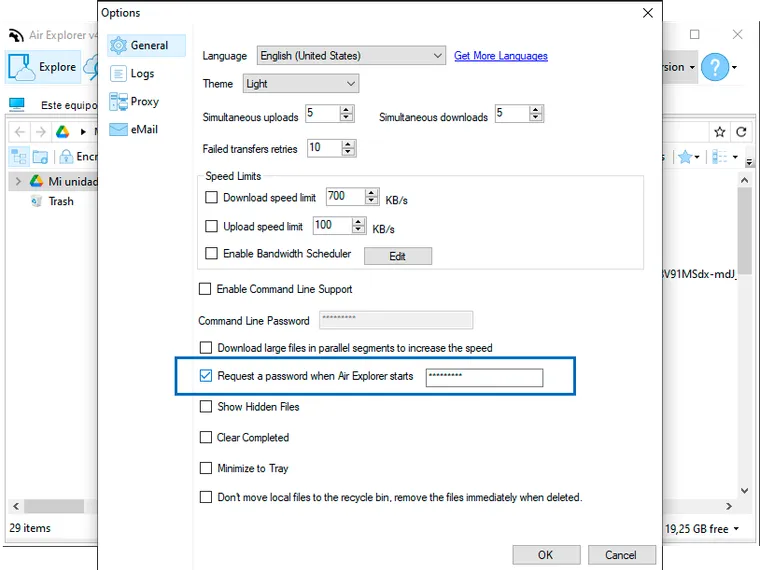Viewport: 760px width, 570px height.
Task: Enable Minimize to Tray checkbox
Action: tap(206, 468)
